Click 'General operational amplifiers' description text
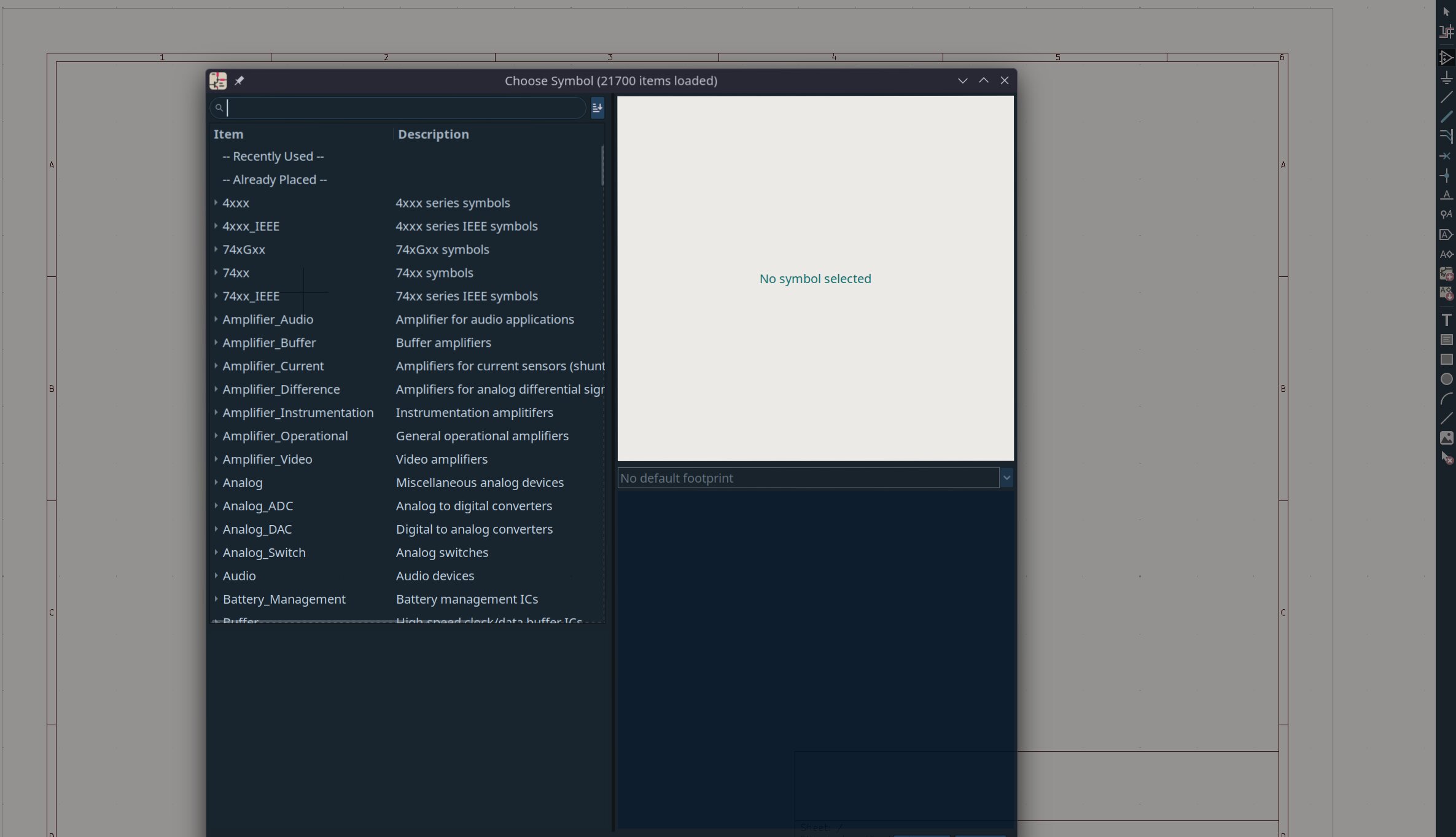 482,436
